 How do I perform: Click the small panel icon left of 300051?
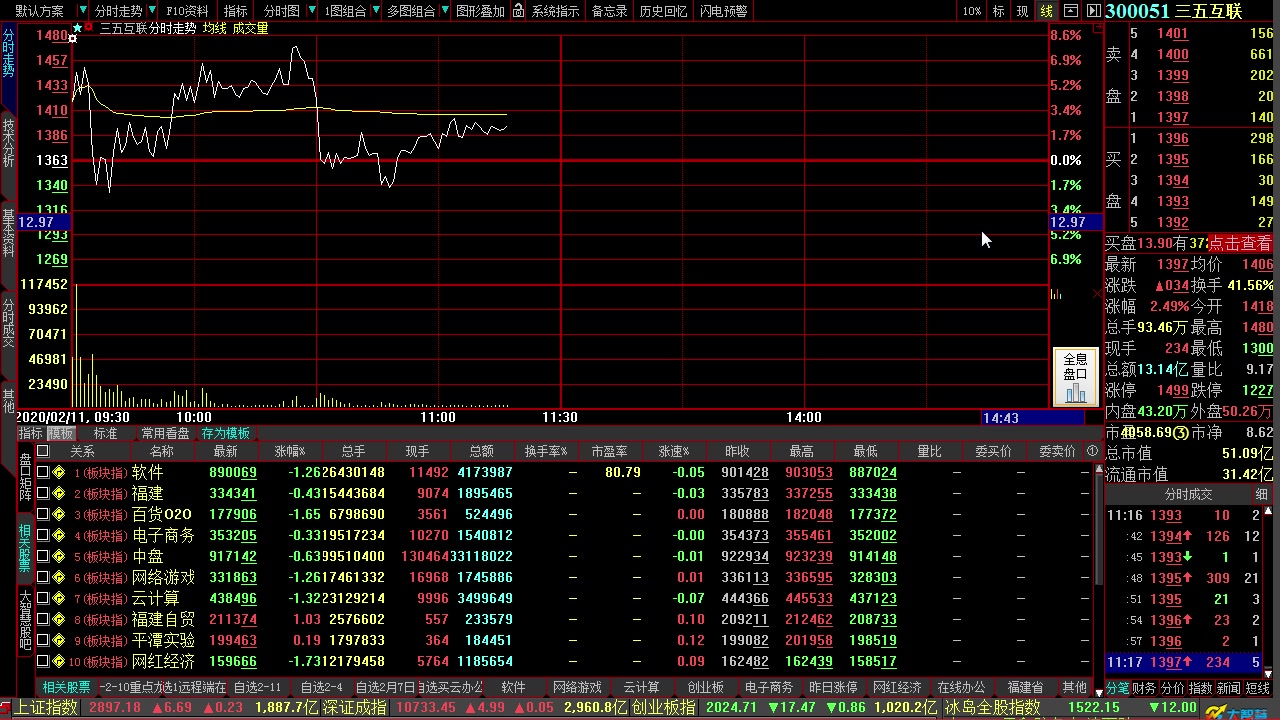pyautogui.click(x=1092, y=11)
